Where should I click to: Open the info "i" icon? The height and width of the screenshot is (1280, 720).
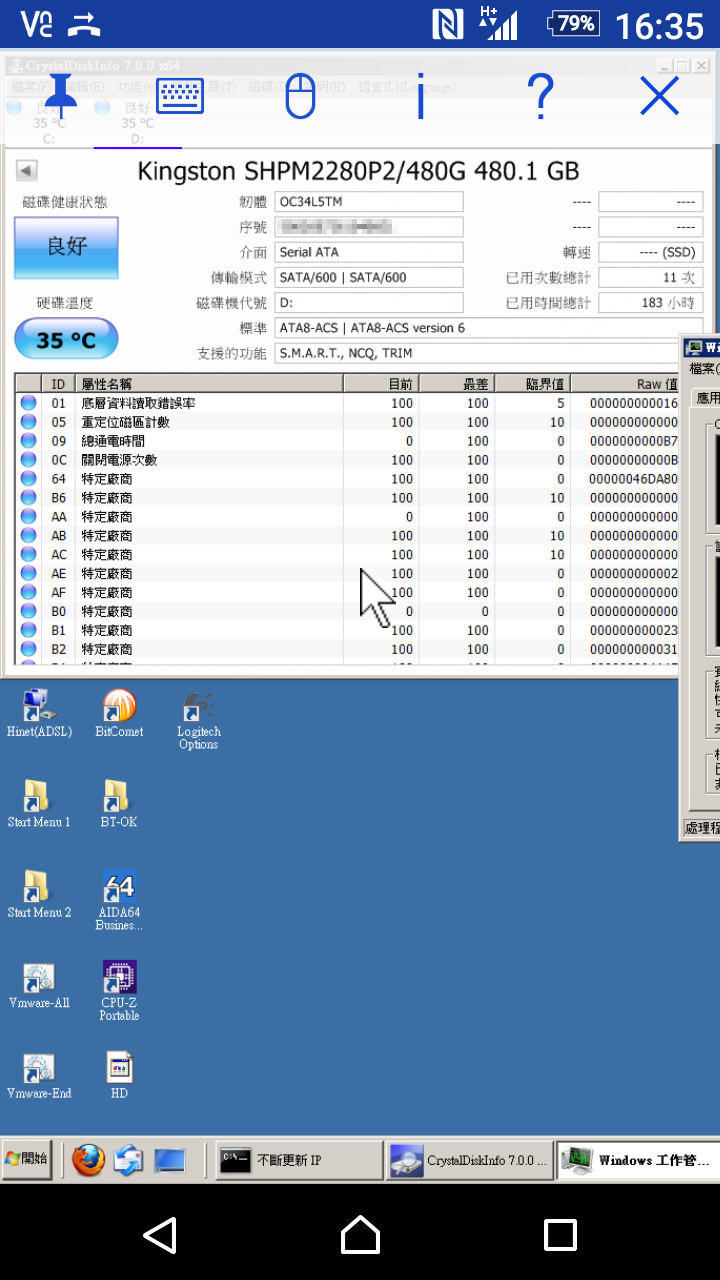pyautogui.click(x=420, y=97)
